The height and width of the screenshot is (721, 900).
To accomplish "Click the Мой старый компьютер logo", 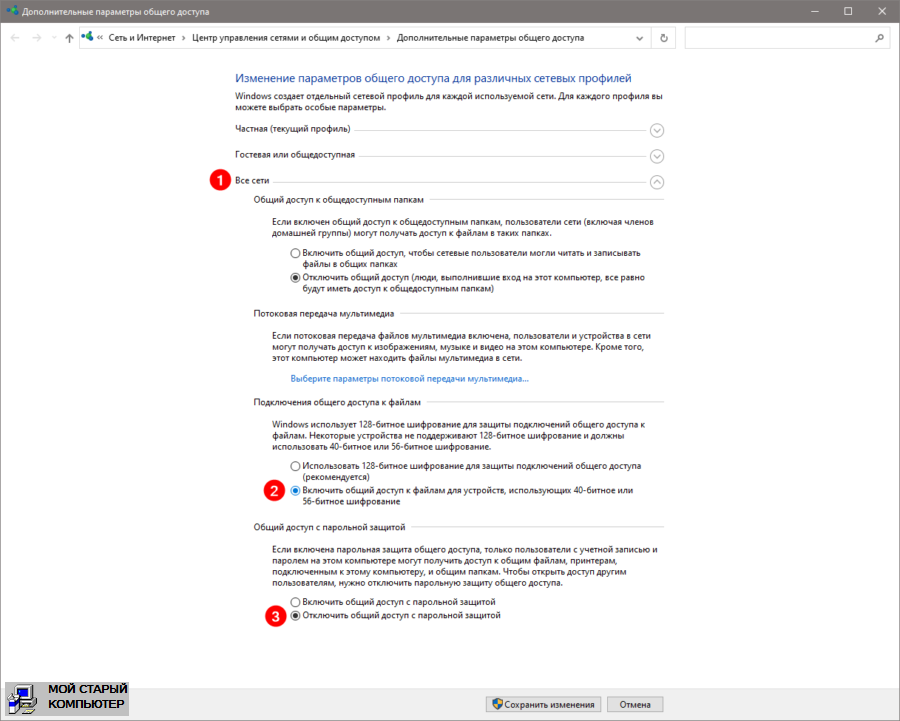I will pos(66,699).
